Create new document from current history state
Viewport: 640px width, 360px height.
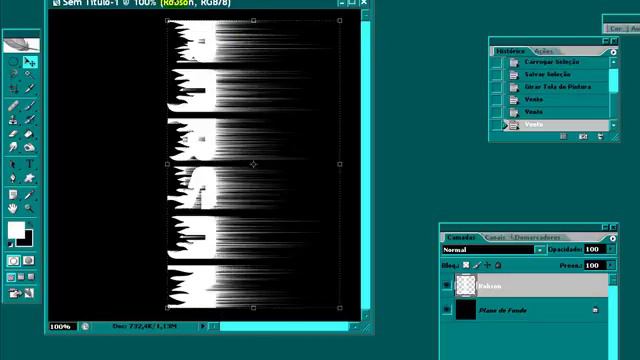(564, 136)
